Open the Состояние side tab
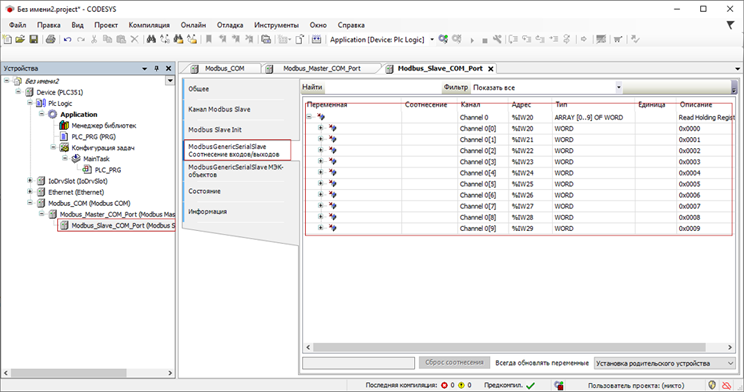This screenshot has width=744, height=392. [204, 191]
